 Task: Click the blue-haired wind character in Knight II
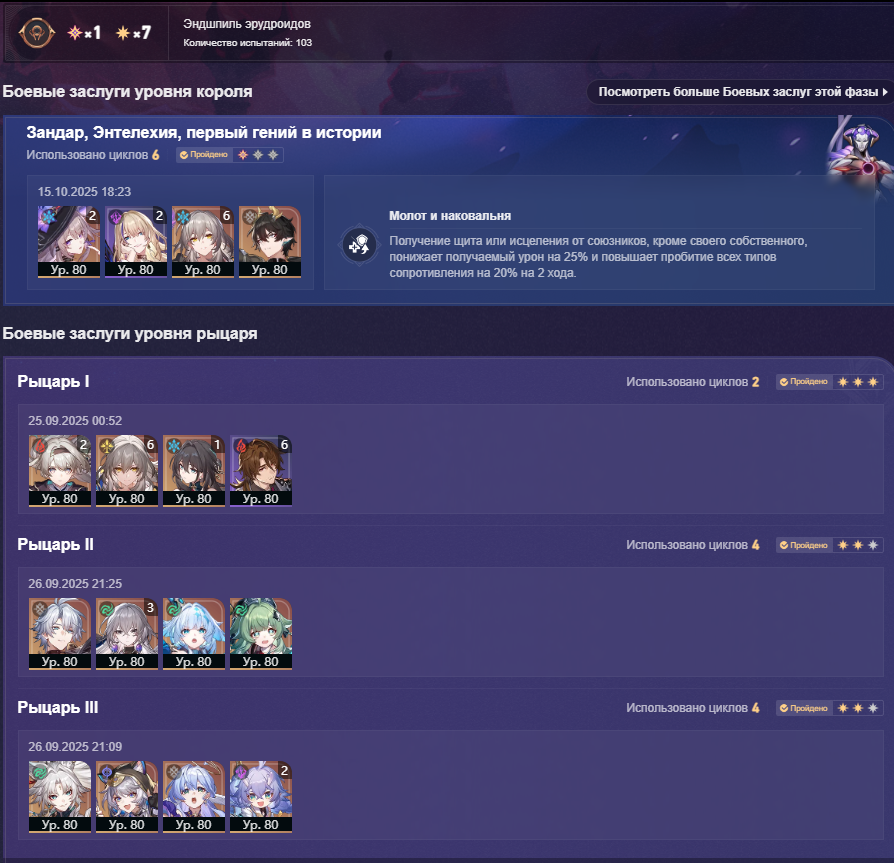pyautogui.click(x=194, y=633)
